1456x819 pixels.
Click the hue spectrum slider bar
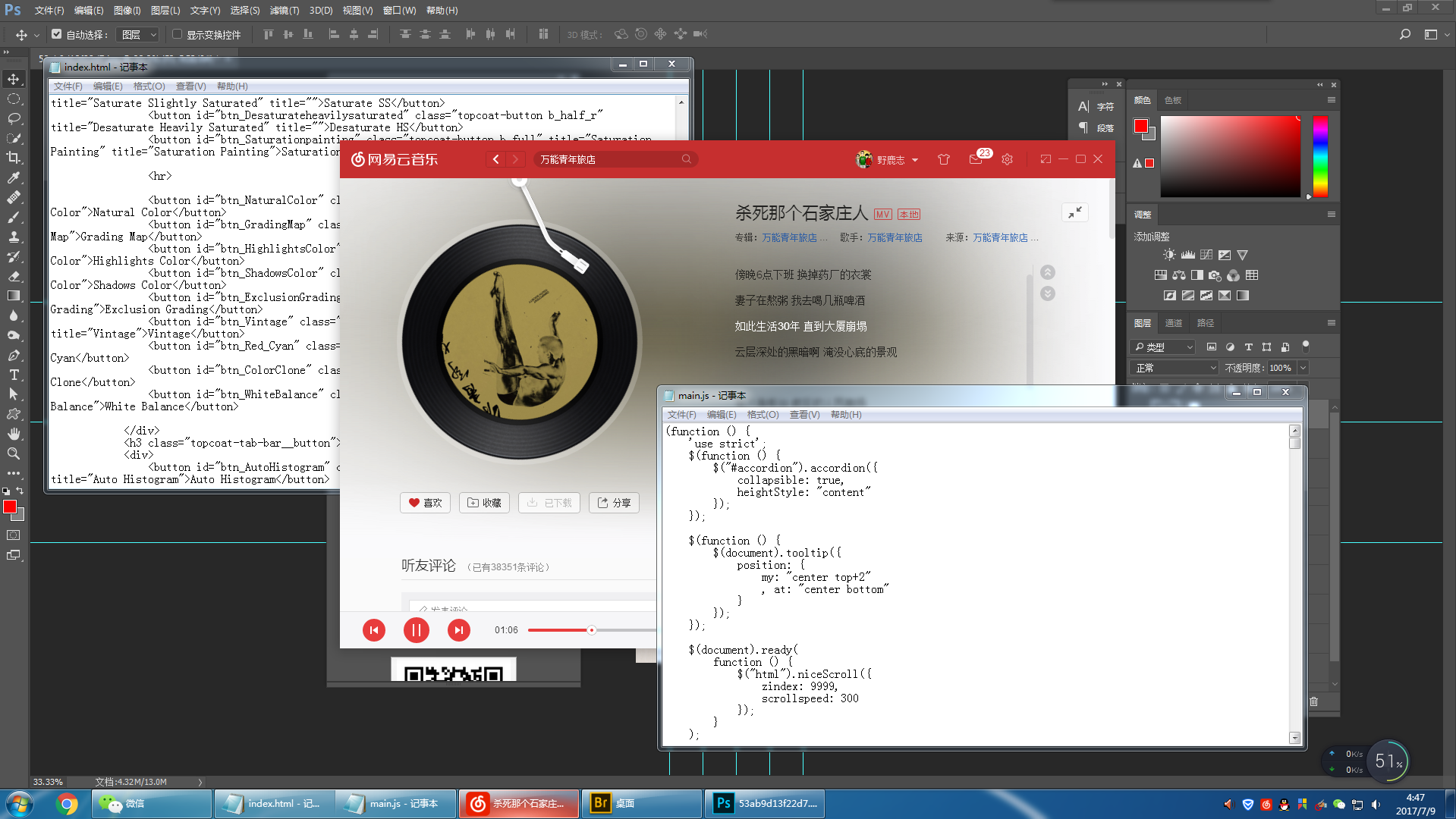(1320, 156)
